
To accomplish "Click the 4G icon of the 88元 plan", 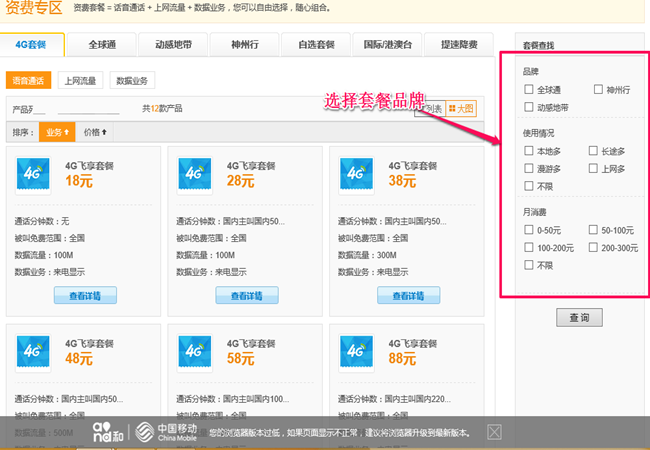I will 357,353.
